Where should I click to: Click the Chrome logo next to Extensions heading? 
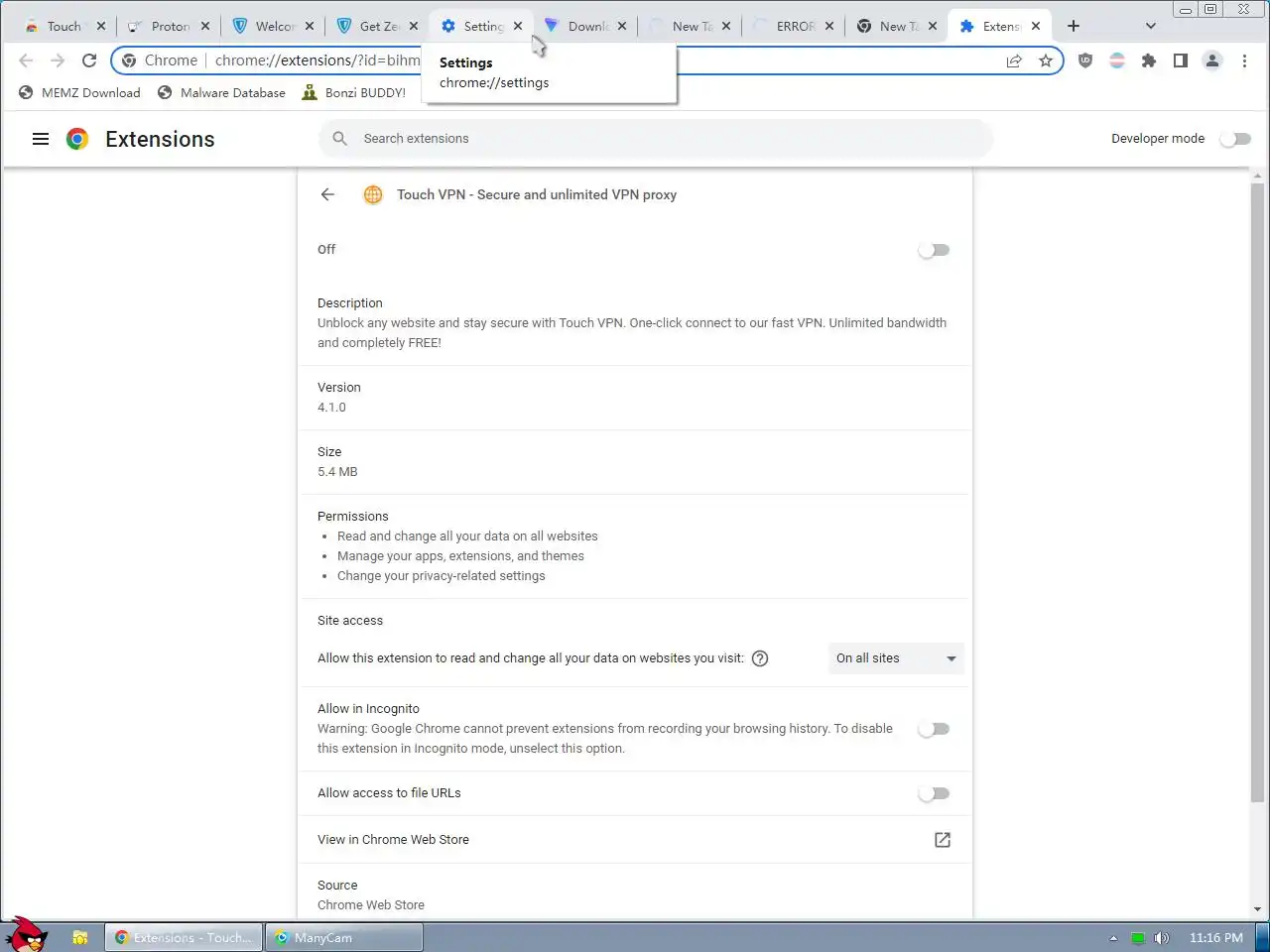coord(77,139)
